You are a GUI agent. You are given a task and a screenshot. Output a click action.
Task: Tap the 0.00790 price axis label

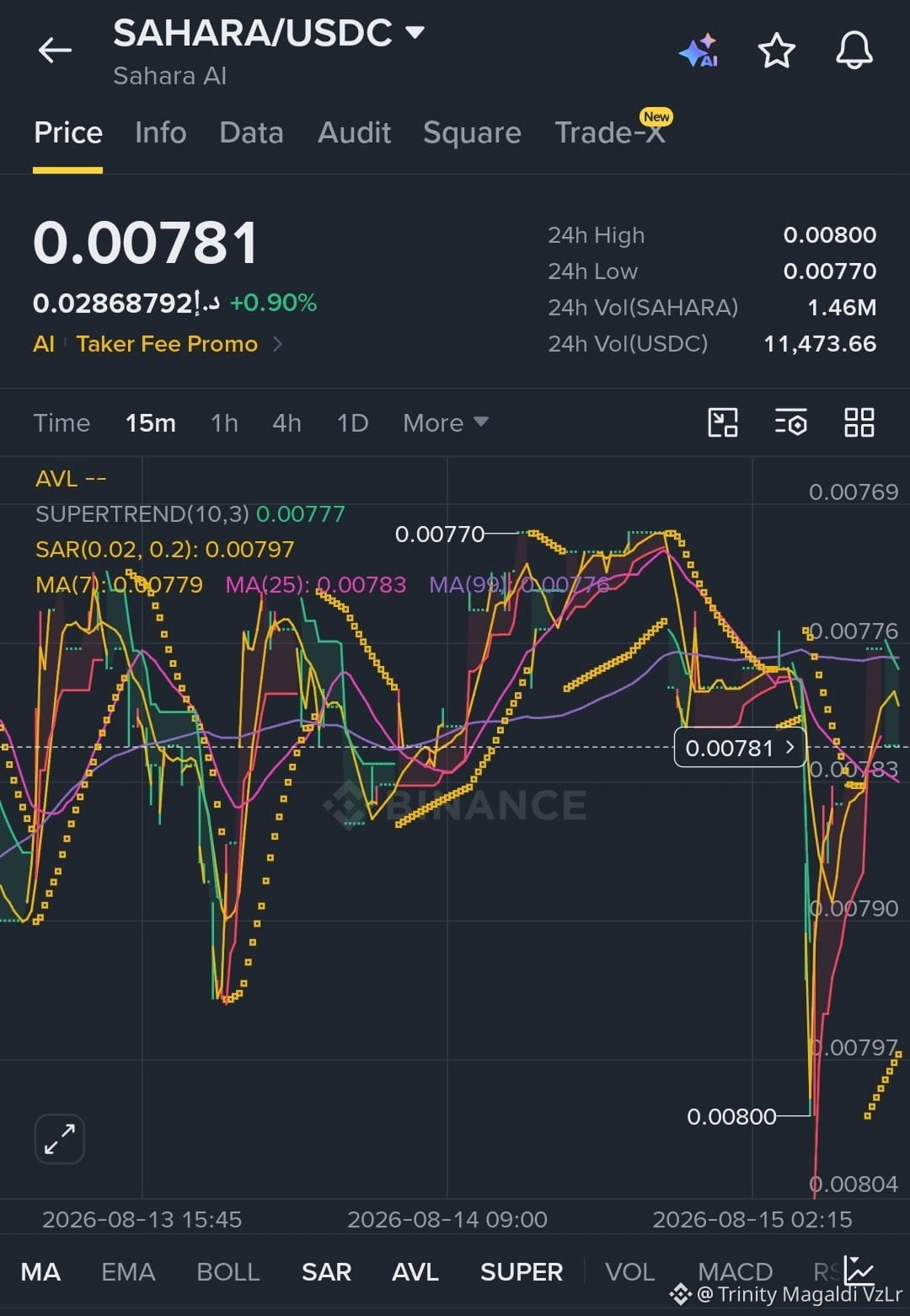point(854,908)
